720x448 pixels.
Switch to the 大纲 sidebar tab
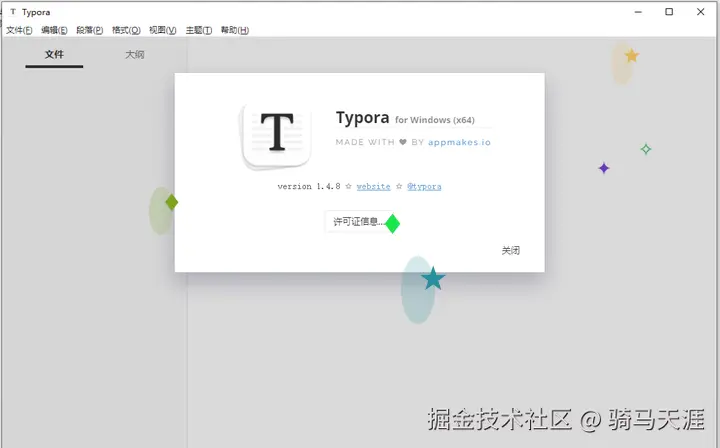pyautogui.click(x=135, y=55)
